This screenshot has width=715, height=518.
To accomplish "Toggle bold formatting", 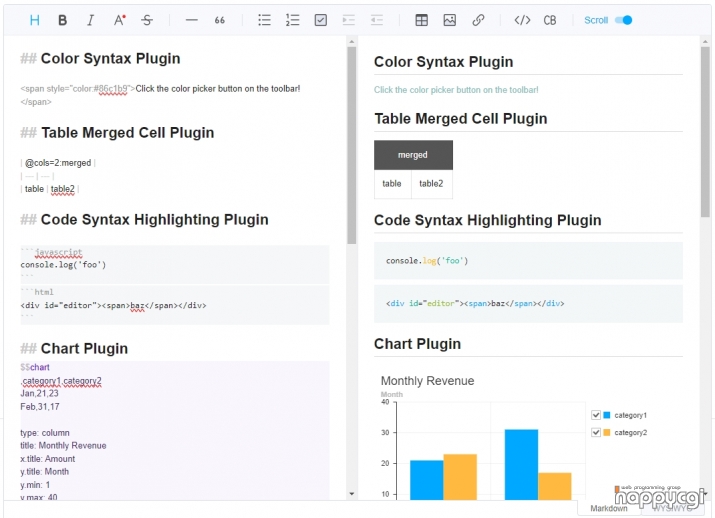I will 62,20.
